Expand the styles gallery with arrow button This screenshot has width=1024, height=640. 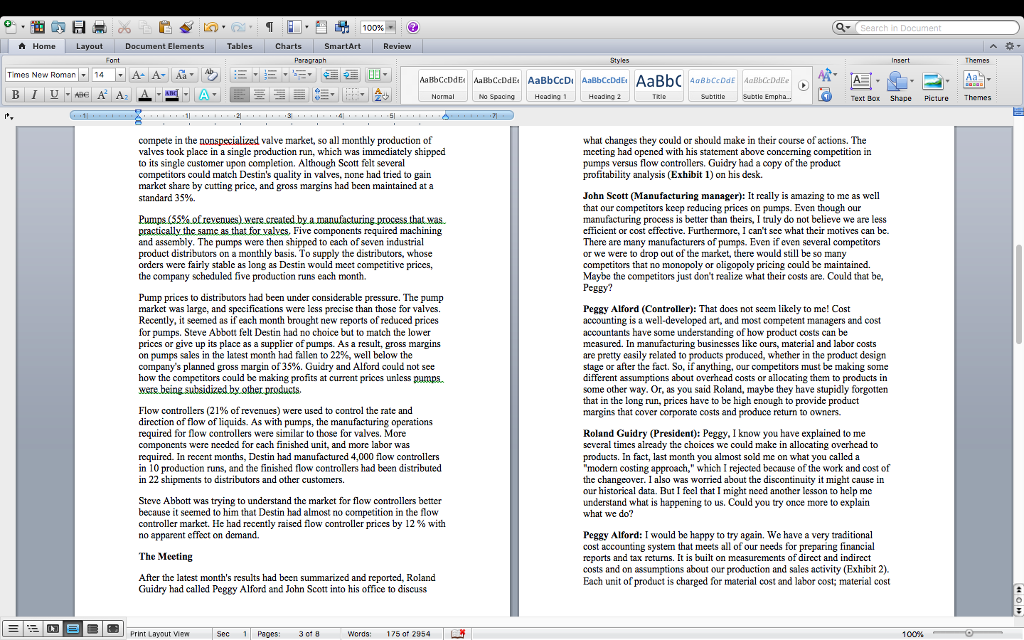tap(803, 86)
